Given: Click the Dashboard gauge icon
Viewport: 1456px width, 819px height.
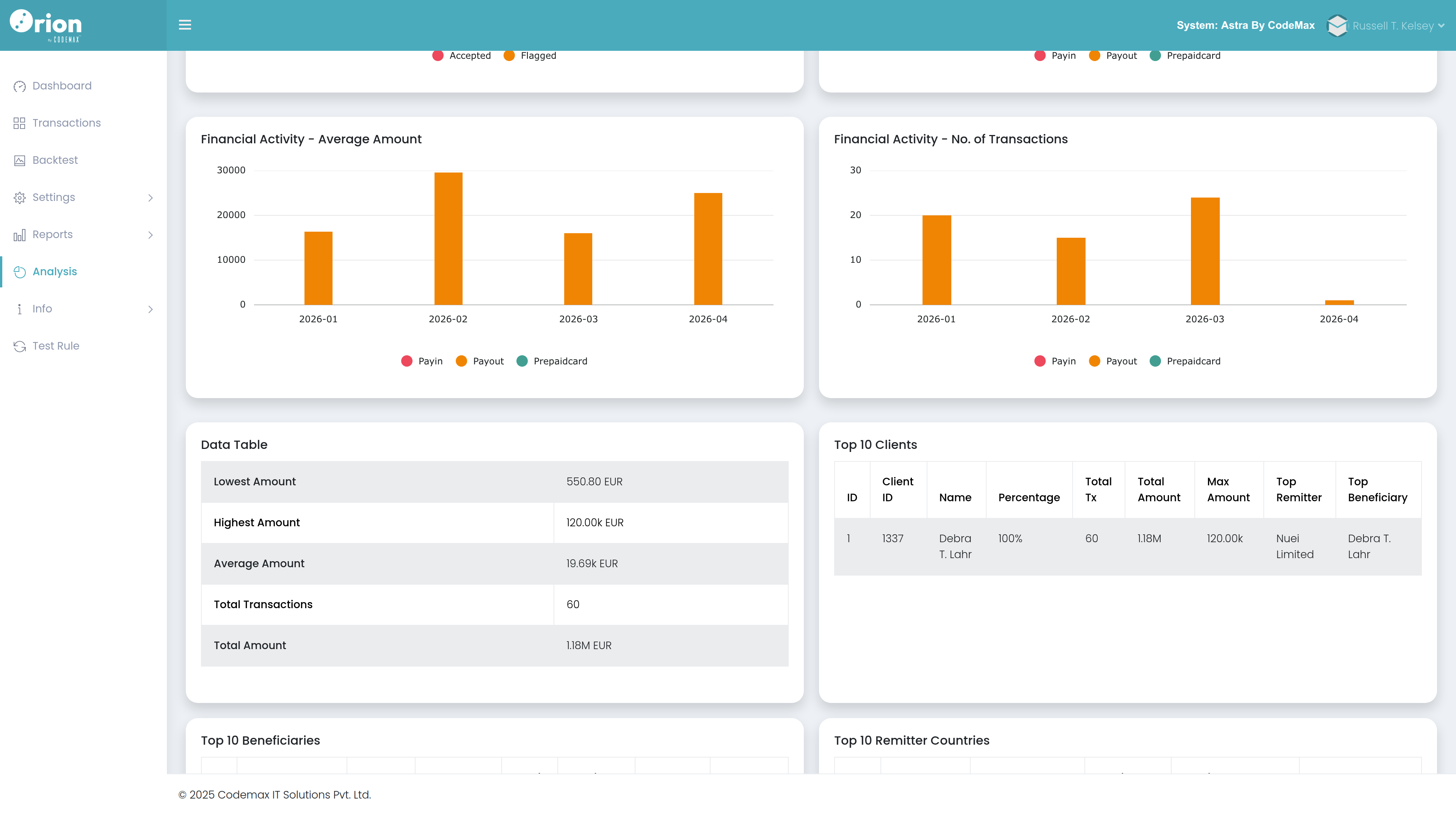Looking at the screenshot, I should 20,86.
